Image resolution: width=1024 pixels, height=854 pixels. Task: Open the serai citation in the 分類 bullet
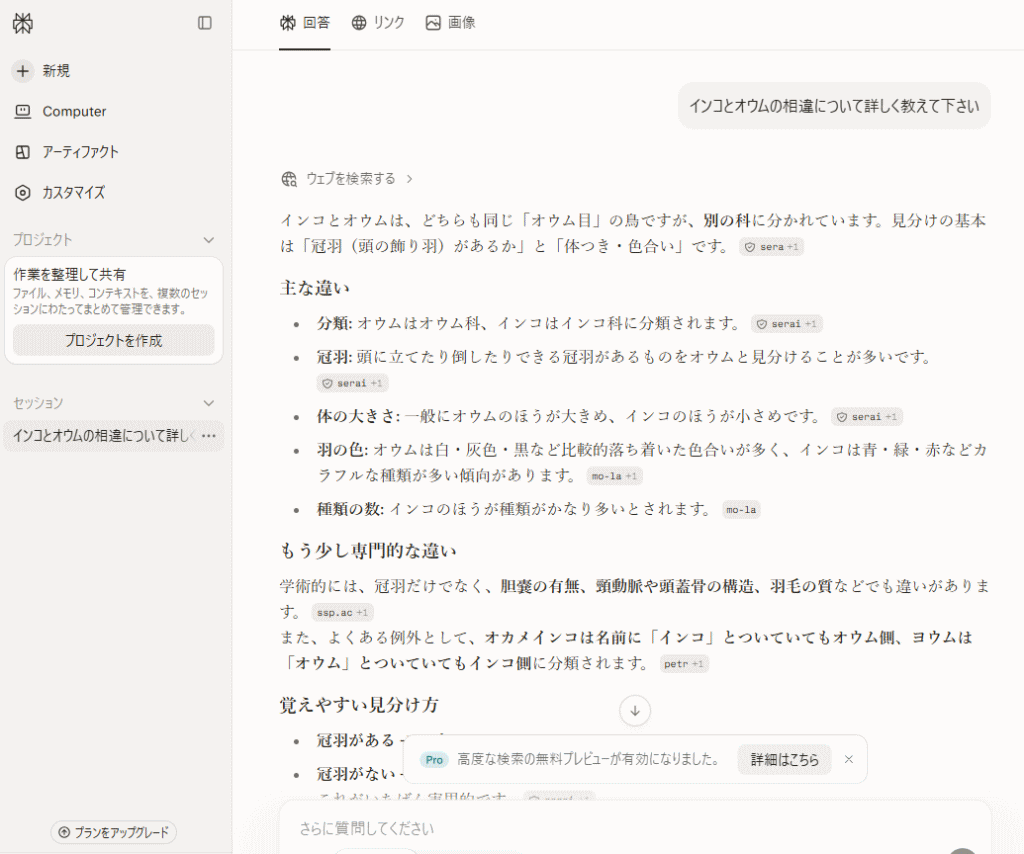pos(787,324)
